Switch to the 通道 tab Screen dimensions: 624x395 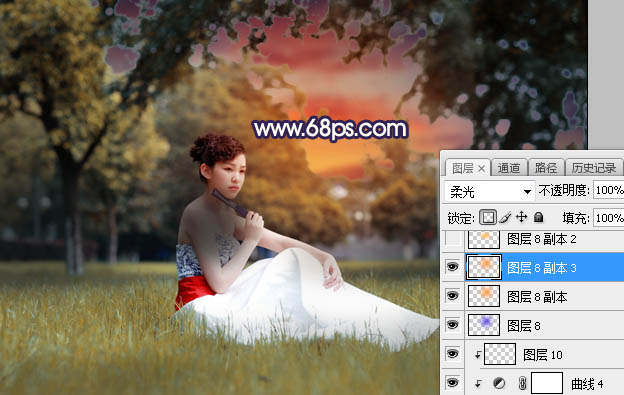509,168
